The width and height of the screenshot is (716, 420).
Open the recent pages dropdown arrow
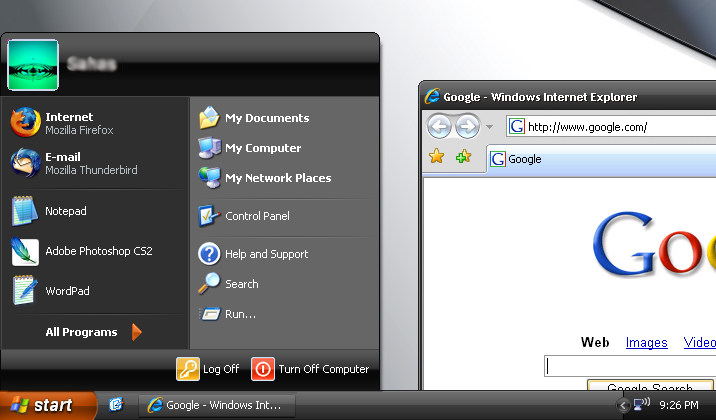(x=490, y=127)
